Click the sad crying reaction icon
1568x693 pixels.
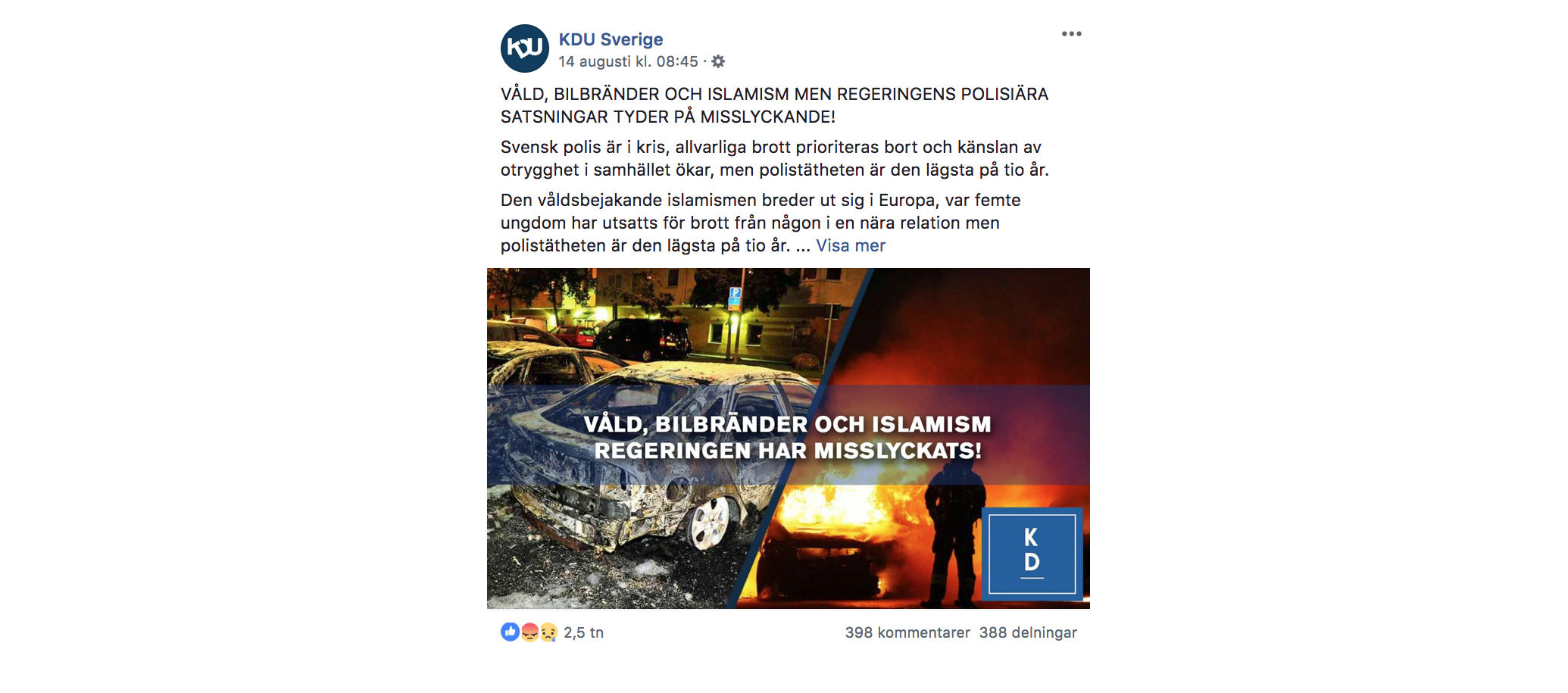click(548, 632)
